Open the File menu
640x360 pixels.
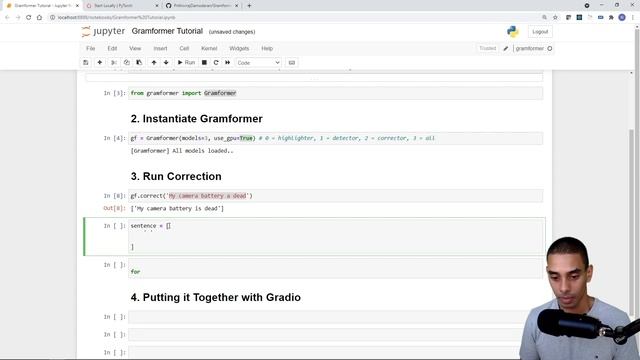(91, 48)
